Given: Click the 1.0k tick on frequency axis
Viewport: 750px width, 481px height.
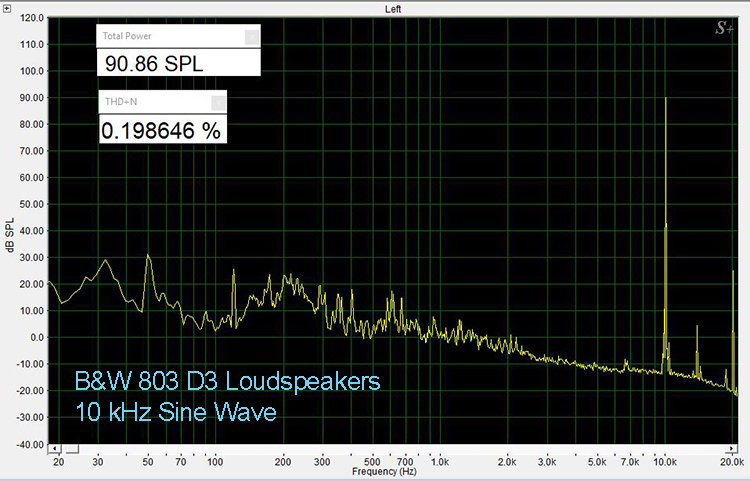Looking at the screenshot, I should click(x=437, y=462).
